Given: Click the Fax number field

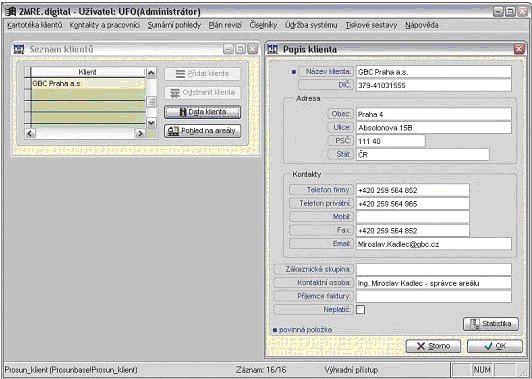Looking at the screenshot, I should click(x=413, y=231).
